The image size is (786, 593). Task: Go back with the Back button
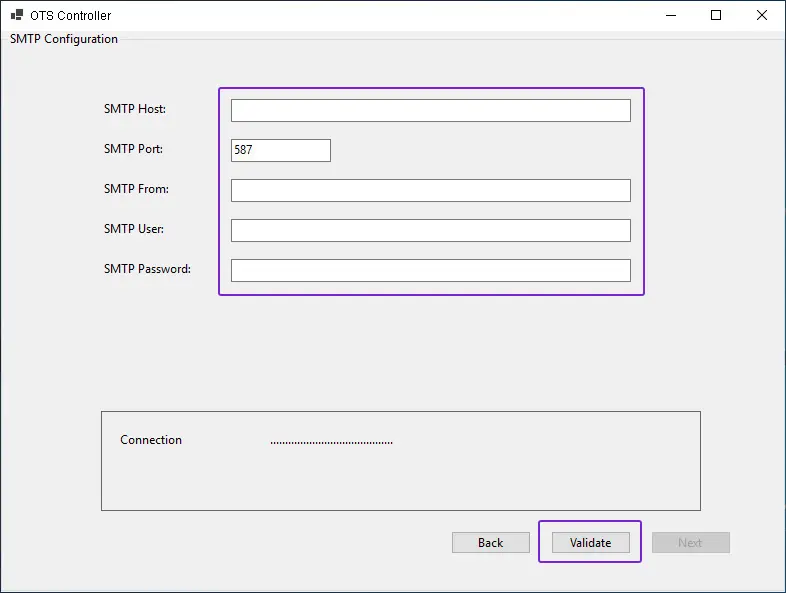(x=490, y=543)
